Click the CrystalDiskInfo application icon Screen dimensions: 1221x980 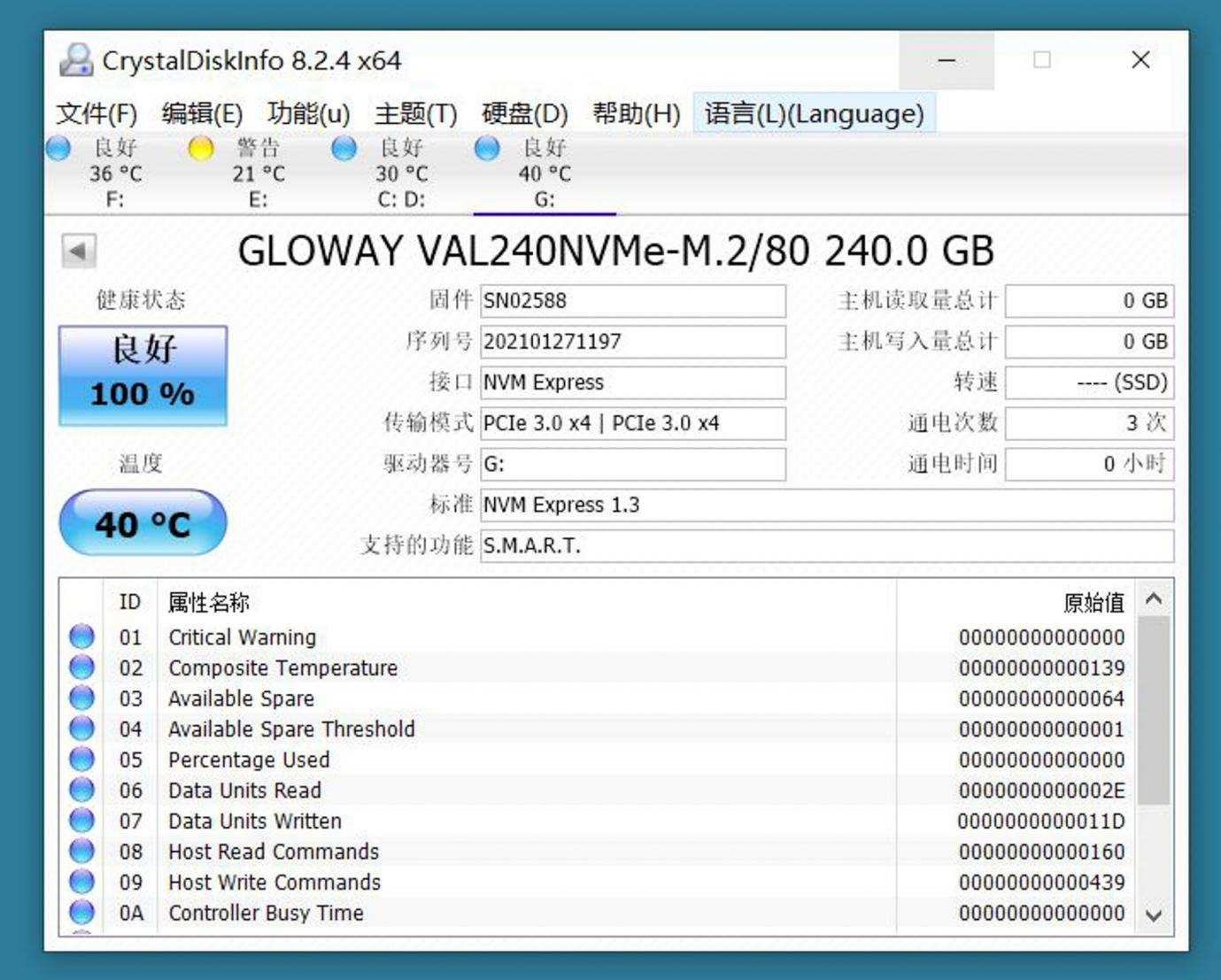78,61
